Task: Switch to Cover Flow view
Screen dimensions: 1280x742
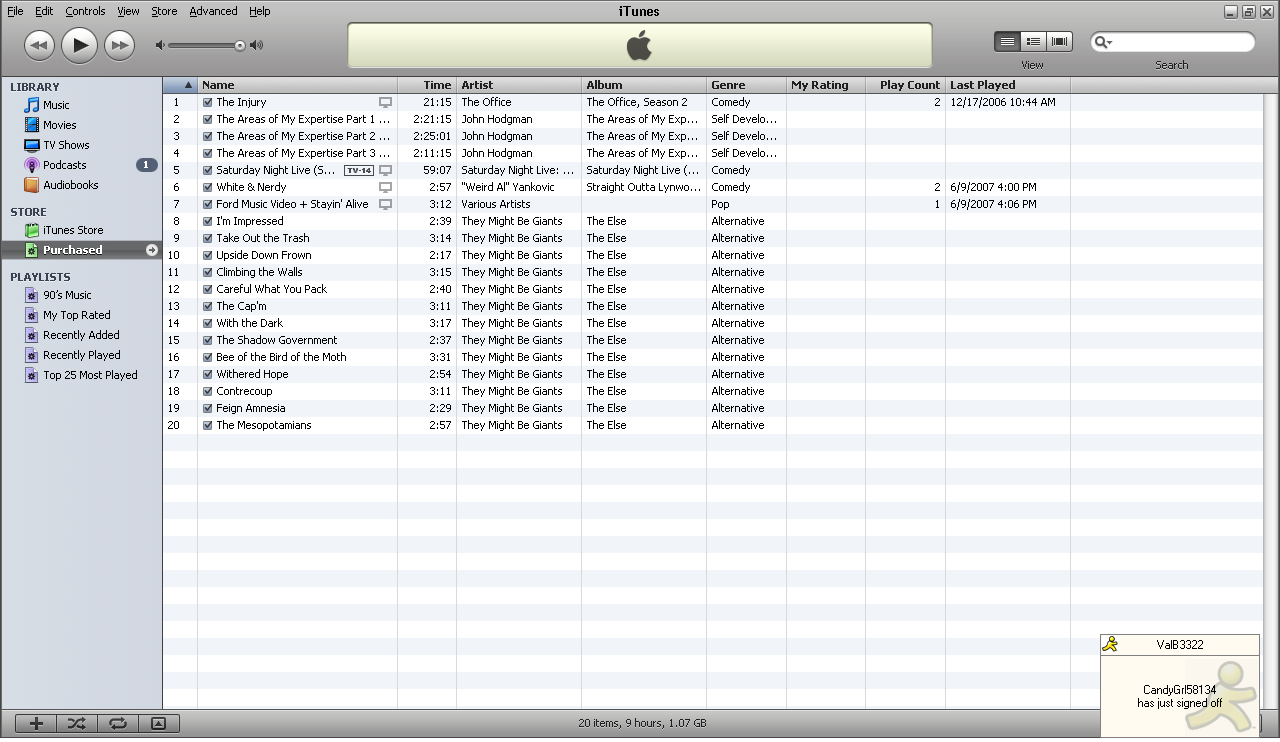Action: coord(1059,41)
